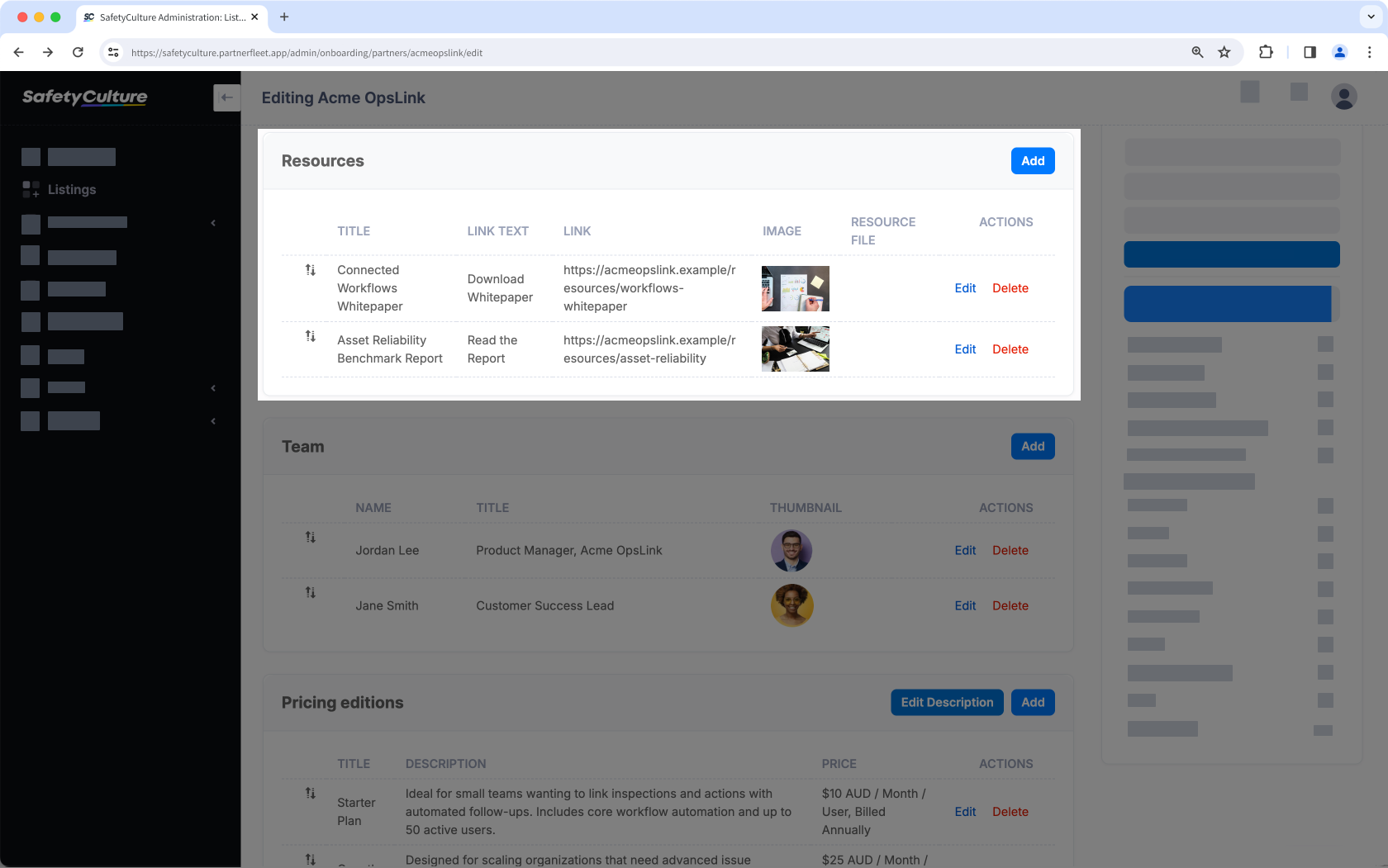Edit Jane Smith team member
The width and height of the screenshot is (1388, 868).
(x=965, y=605)
